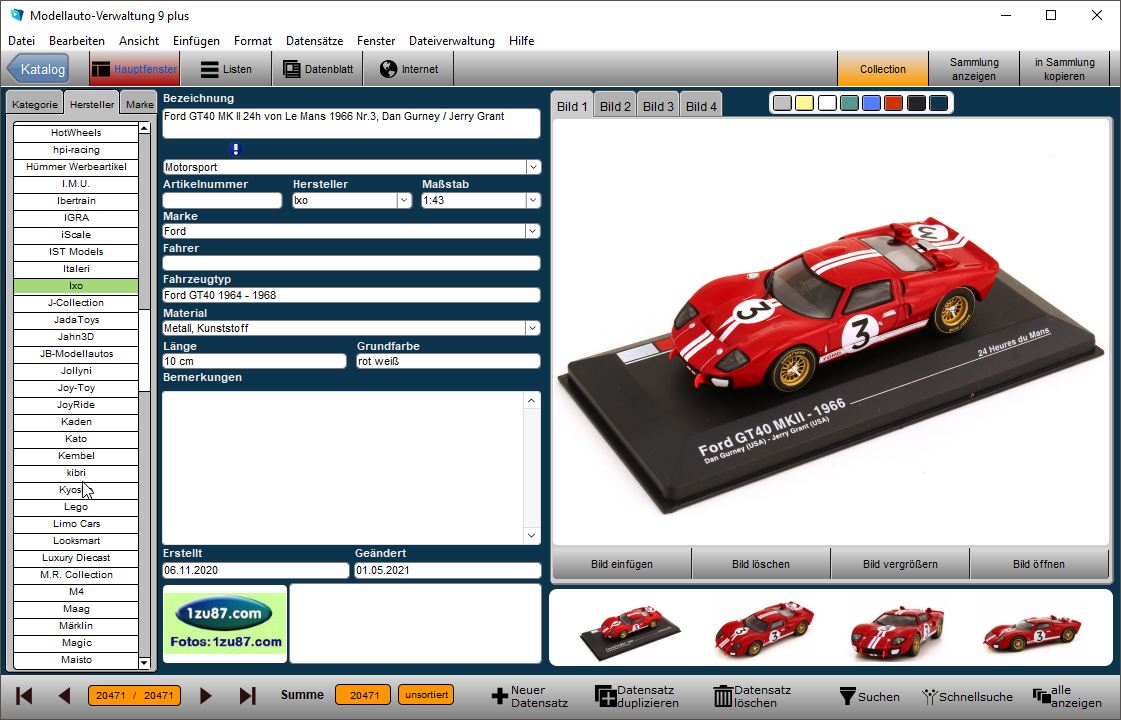Select Kyosho in the manufacturer list
Viewport: 1121px width, 720px height.
click(75, 490)
